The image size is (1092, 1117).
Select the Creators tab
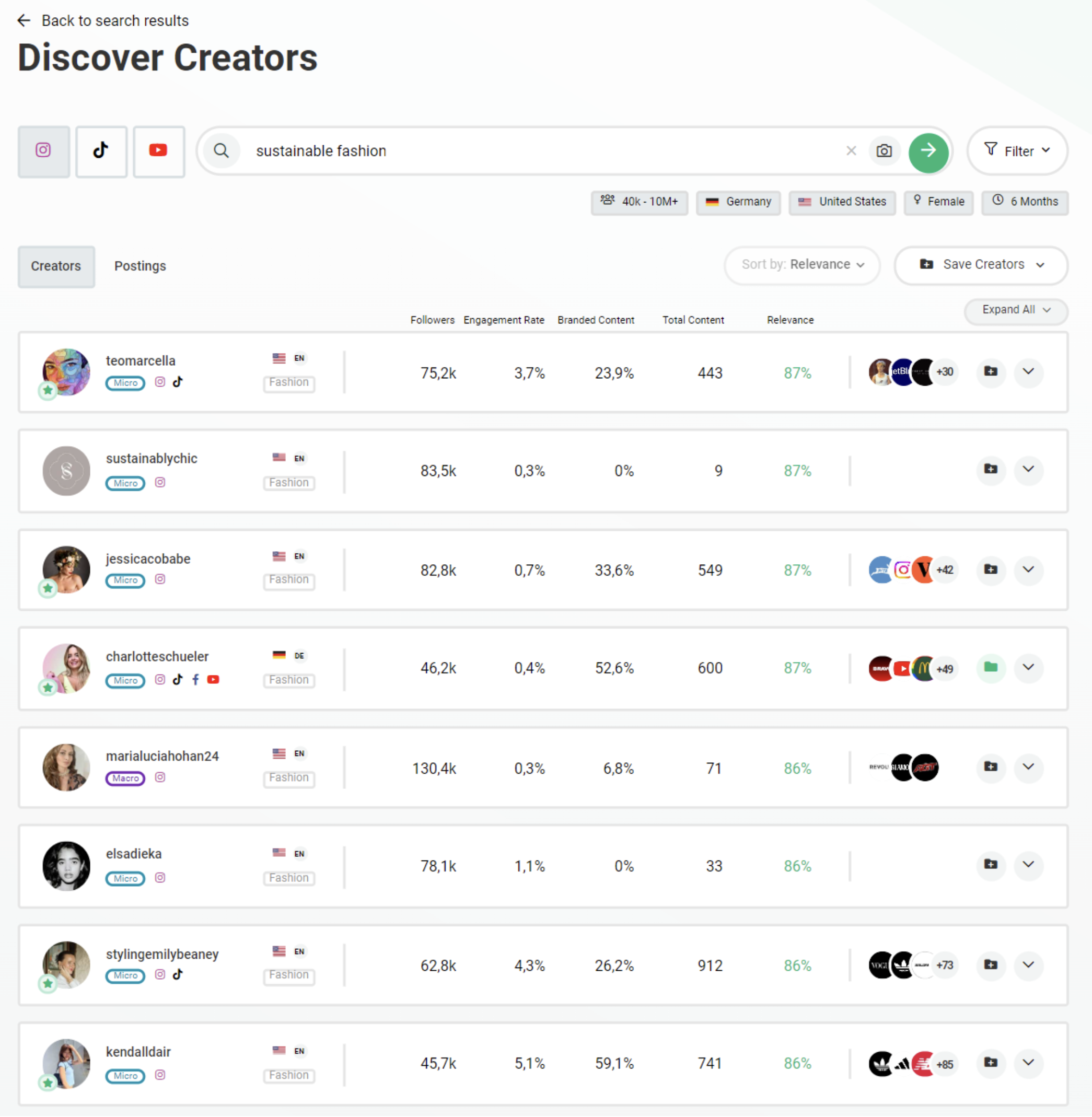coord(55,266)
